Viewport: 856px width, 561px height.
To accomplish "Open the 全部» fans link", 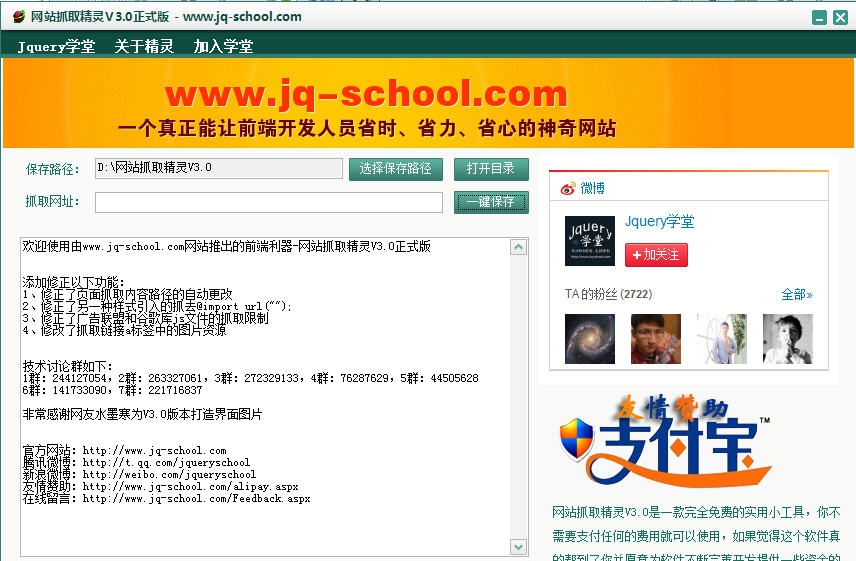I will tap(796, 295).
